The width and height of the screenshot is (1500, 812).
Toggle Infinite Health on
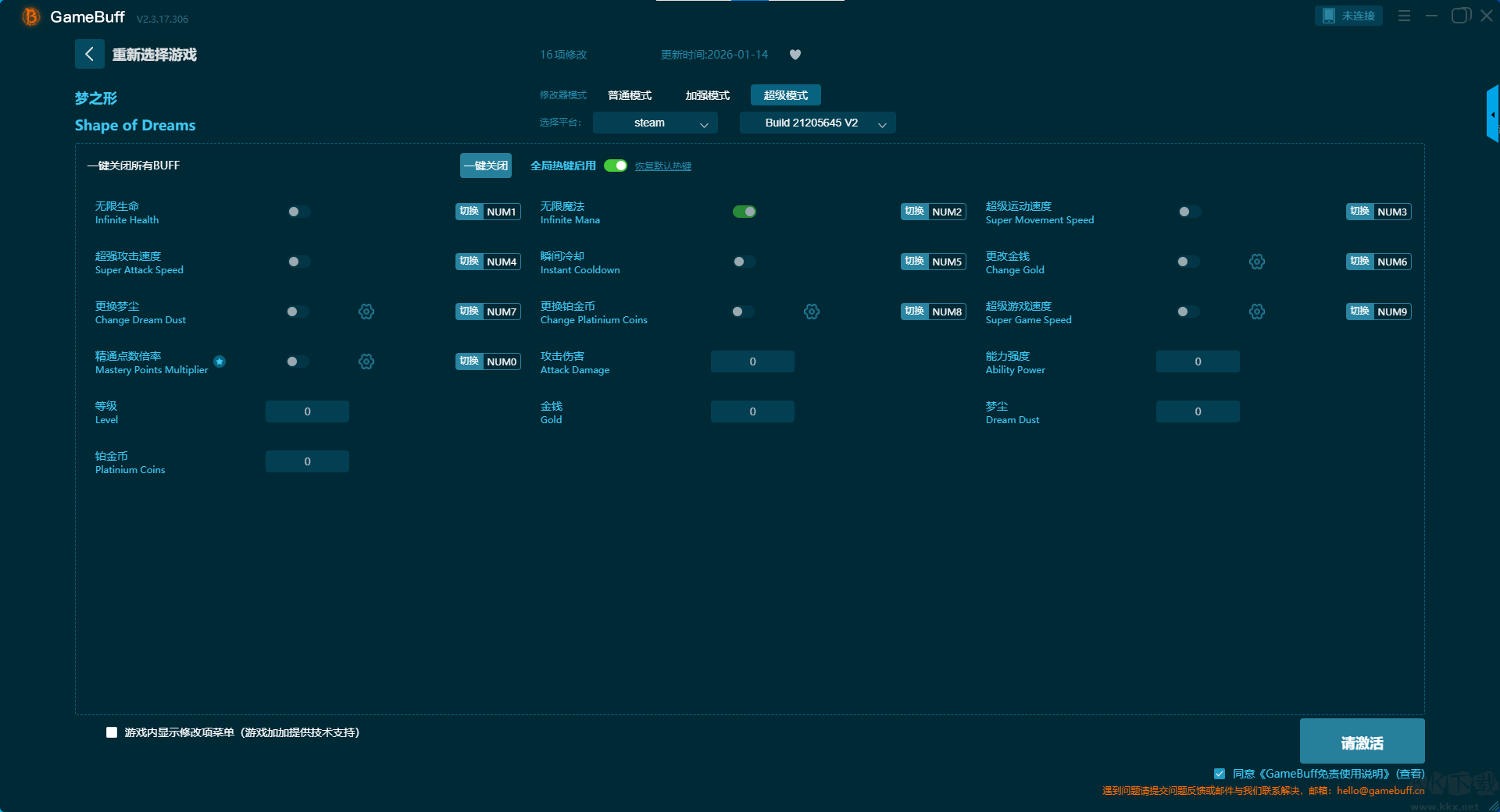click(x=298, y=212)
